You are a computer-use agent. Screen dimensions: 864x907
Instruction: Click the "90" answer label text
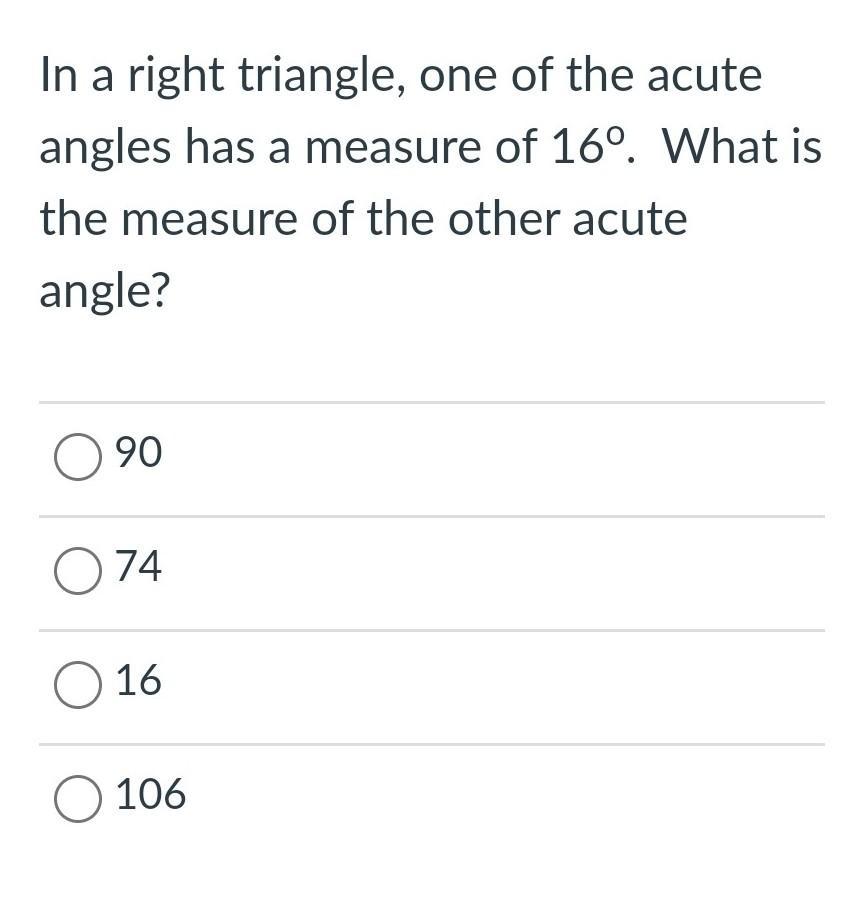(x=139, y=453)
